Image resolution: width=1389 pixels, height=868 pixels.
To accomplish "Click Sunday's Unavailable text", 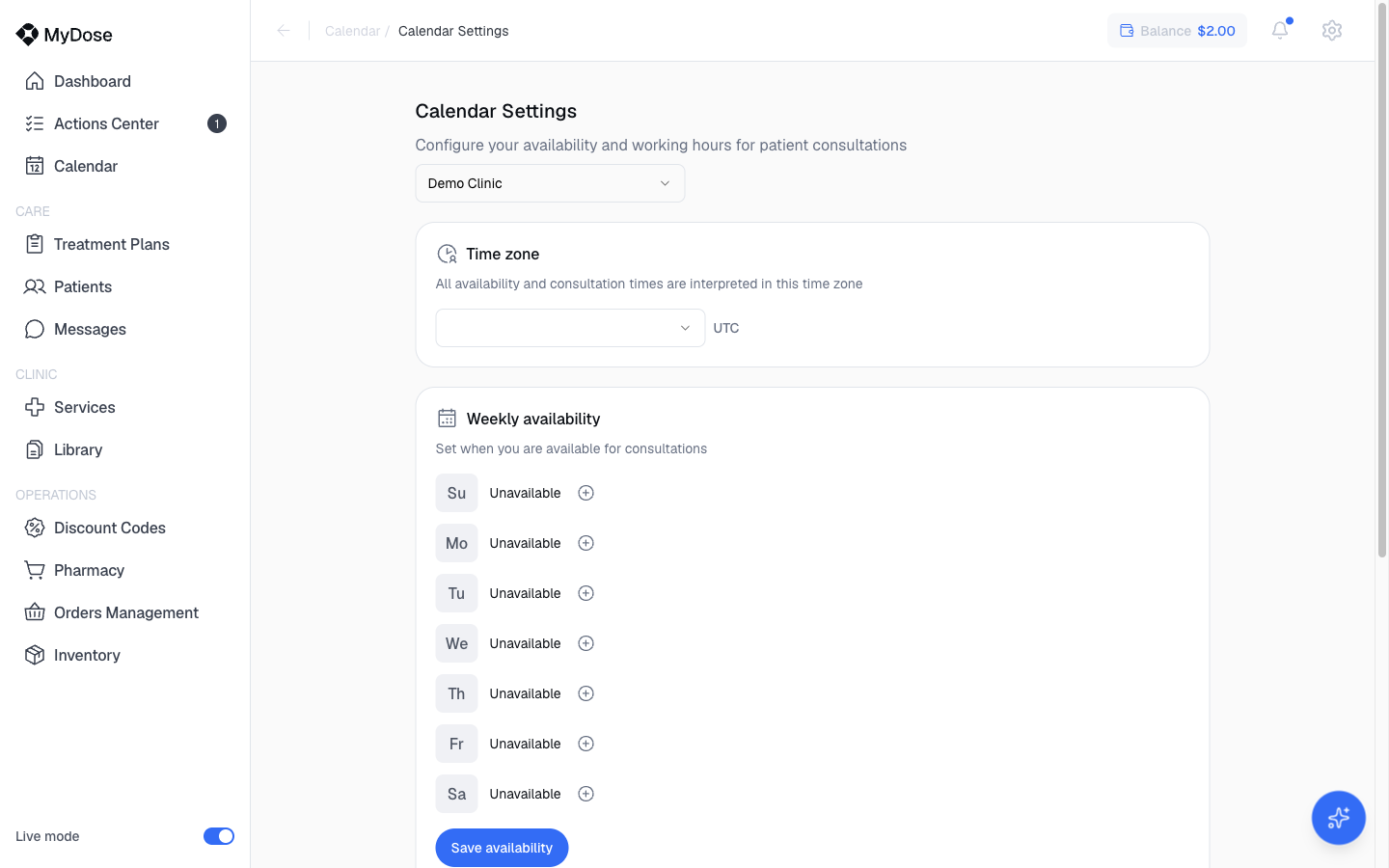I will (525, 493).
